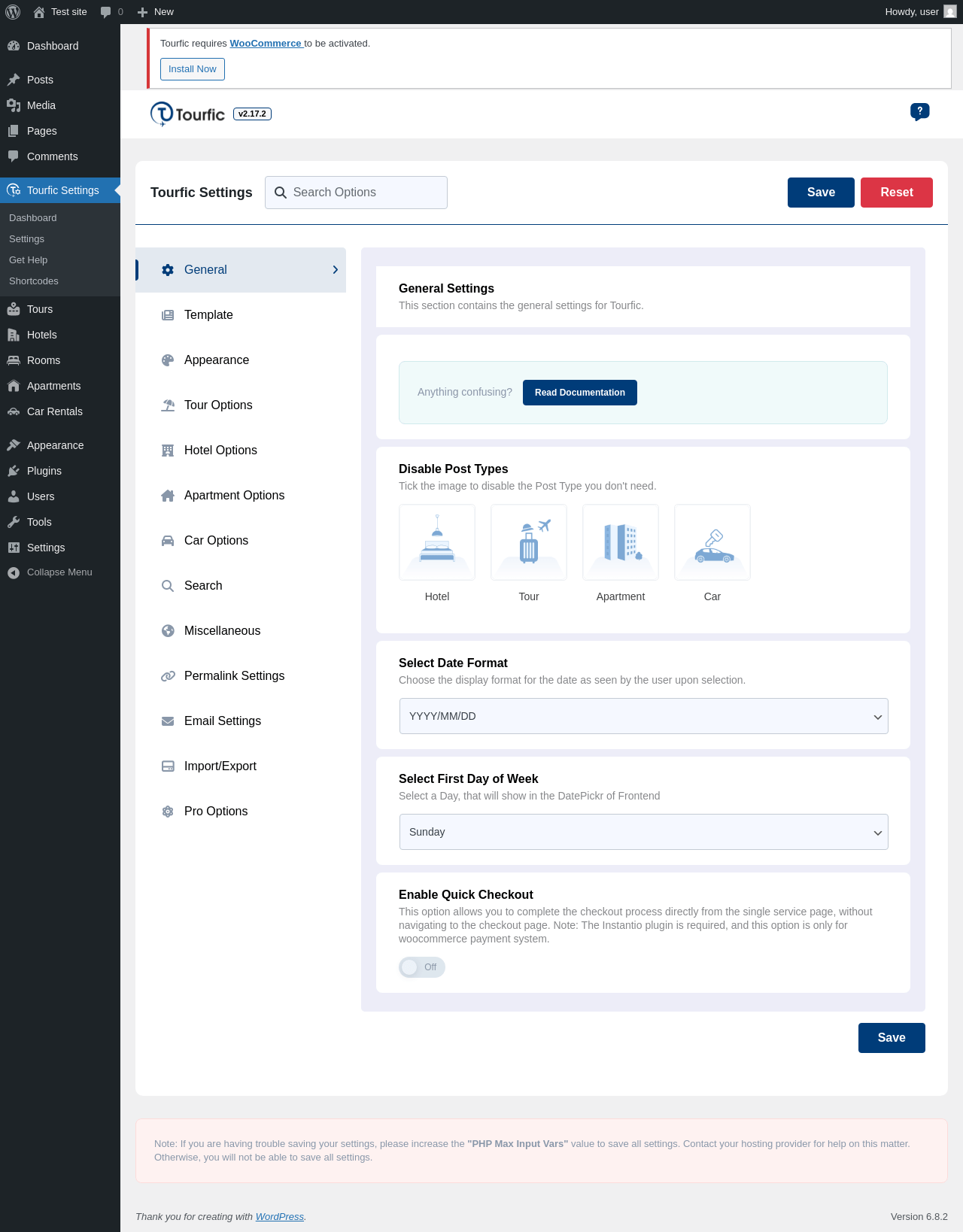
Task: Tick the Apartment post type image
Action: 621,542
